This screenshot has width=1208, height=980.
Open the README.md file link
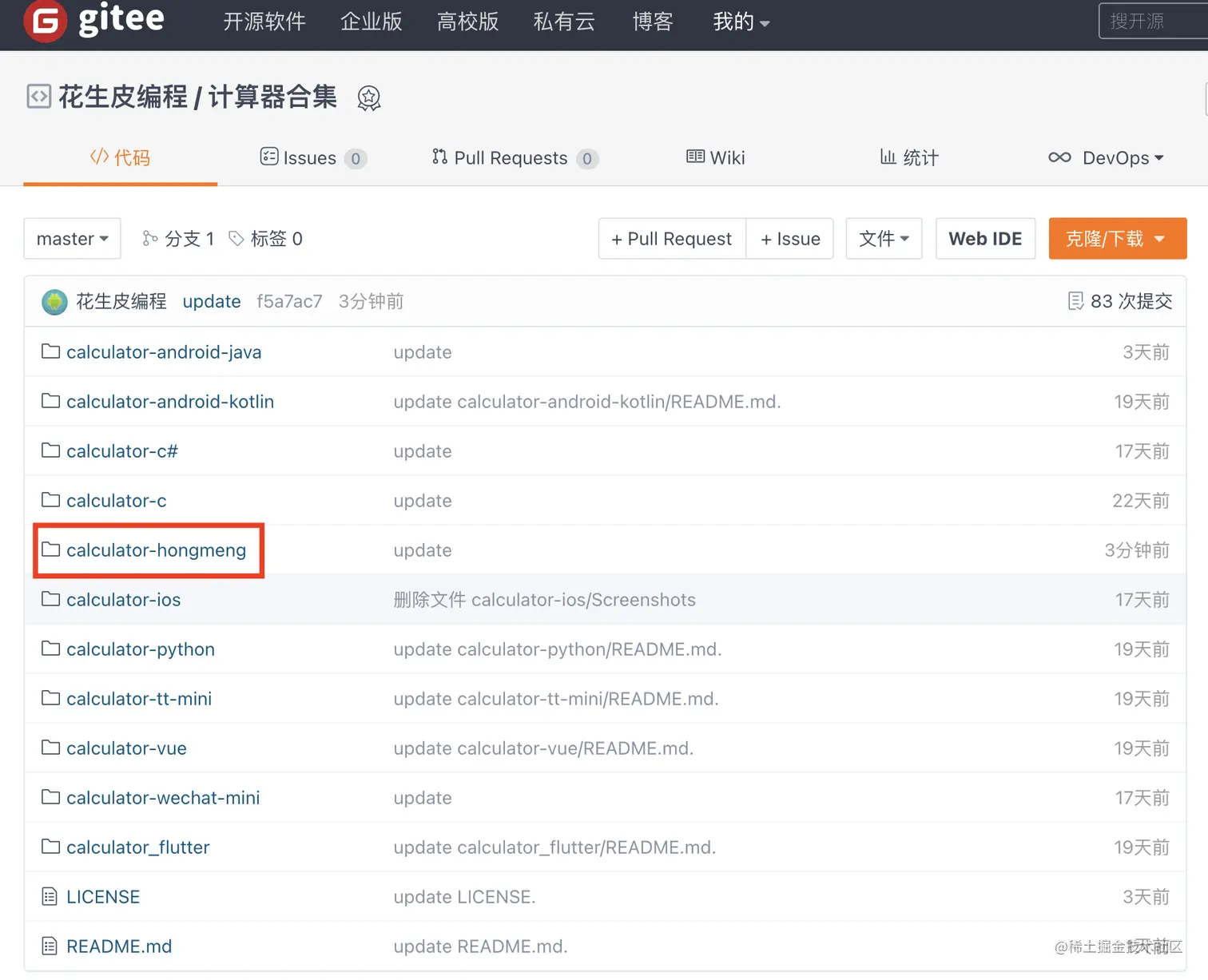coord(119,946)
